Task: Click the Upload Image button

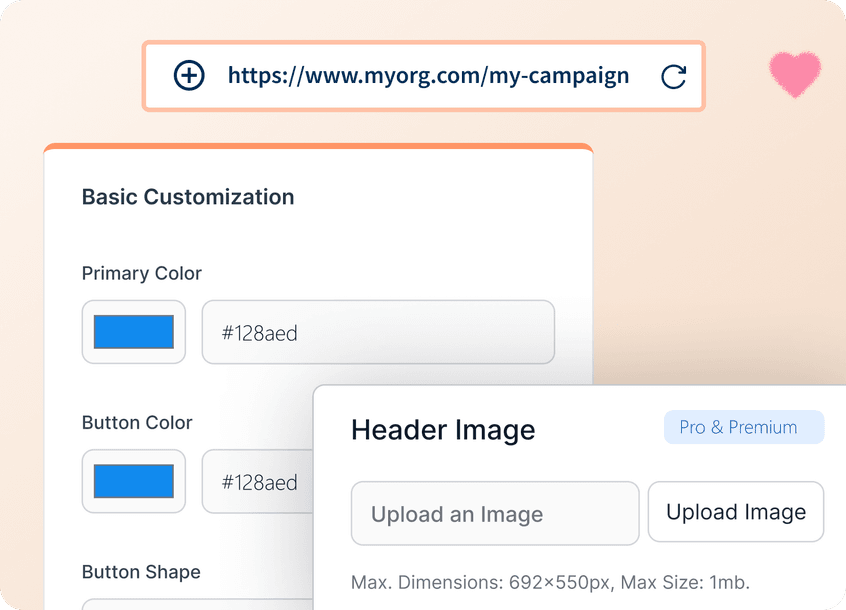Action: click(x=736, y=512)
